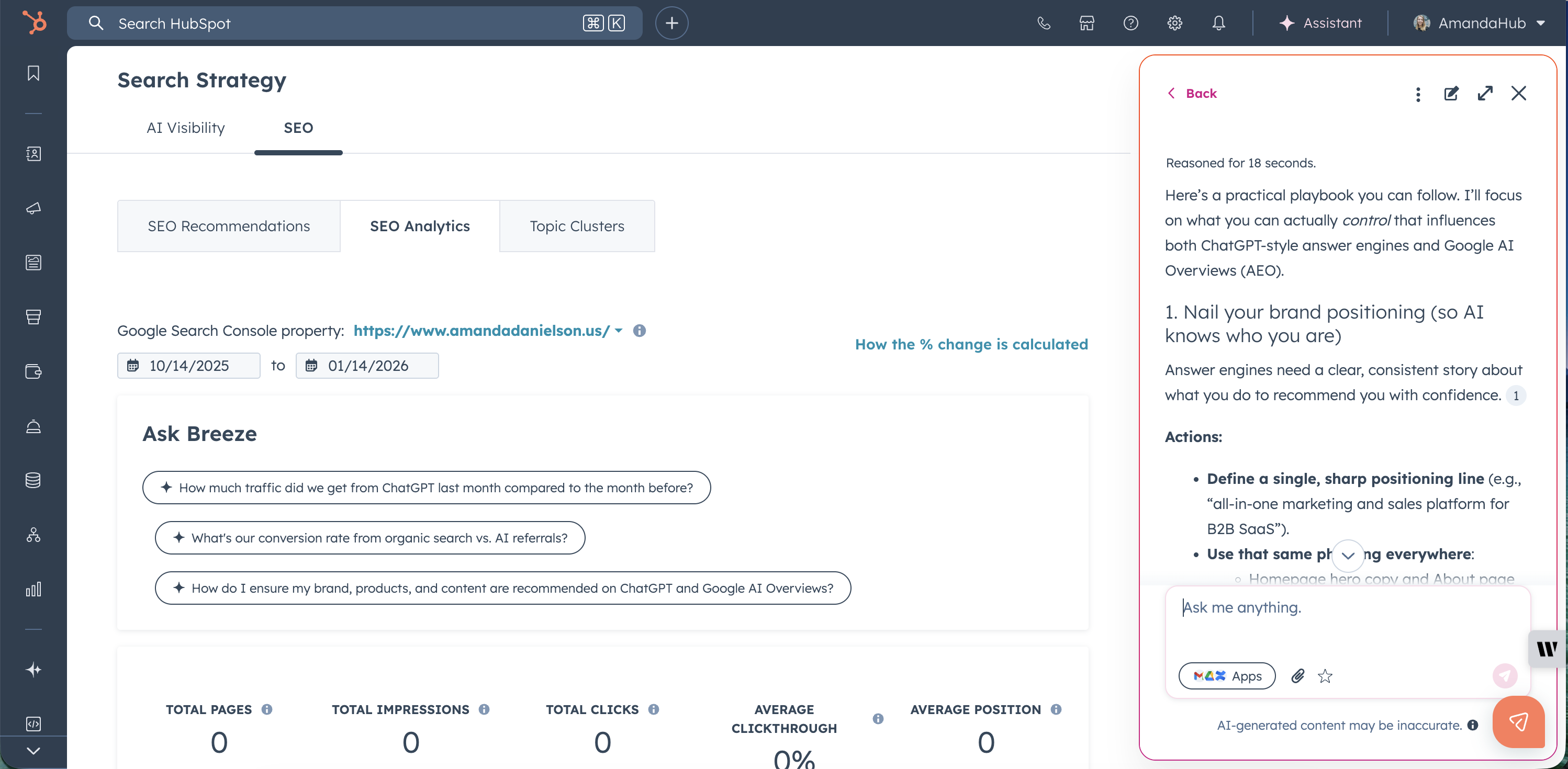Image resolution: width=1568 pixels, height=769 pixels.
Task: Open the AmandaHub account dropdown
Action: click(x=1480, y=23)
